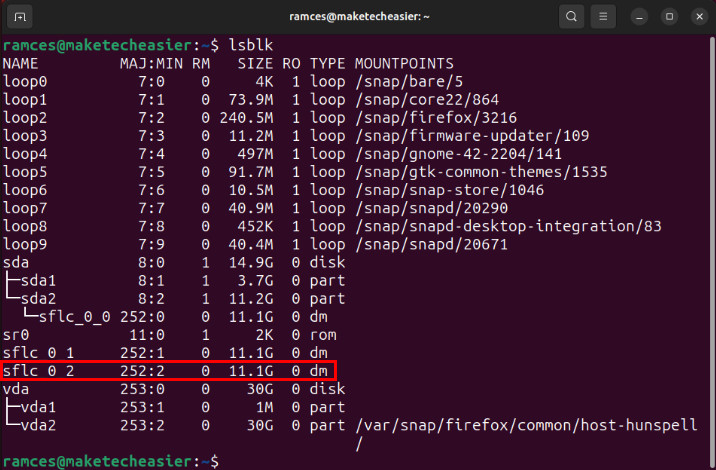Click the MAJ:MIN column header
The image size is (716, 470).
pyautogui.click(x=151, y=63)
